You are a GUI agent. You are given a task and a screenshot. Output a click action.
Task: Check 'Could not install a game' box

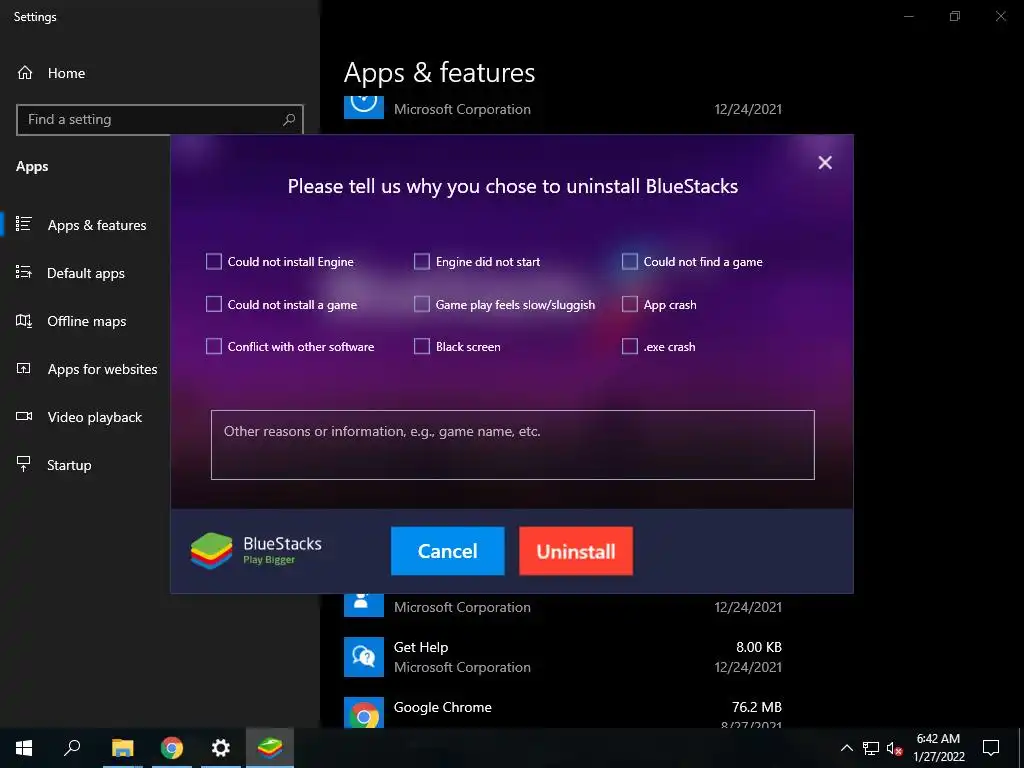point(214,304)
